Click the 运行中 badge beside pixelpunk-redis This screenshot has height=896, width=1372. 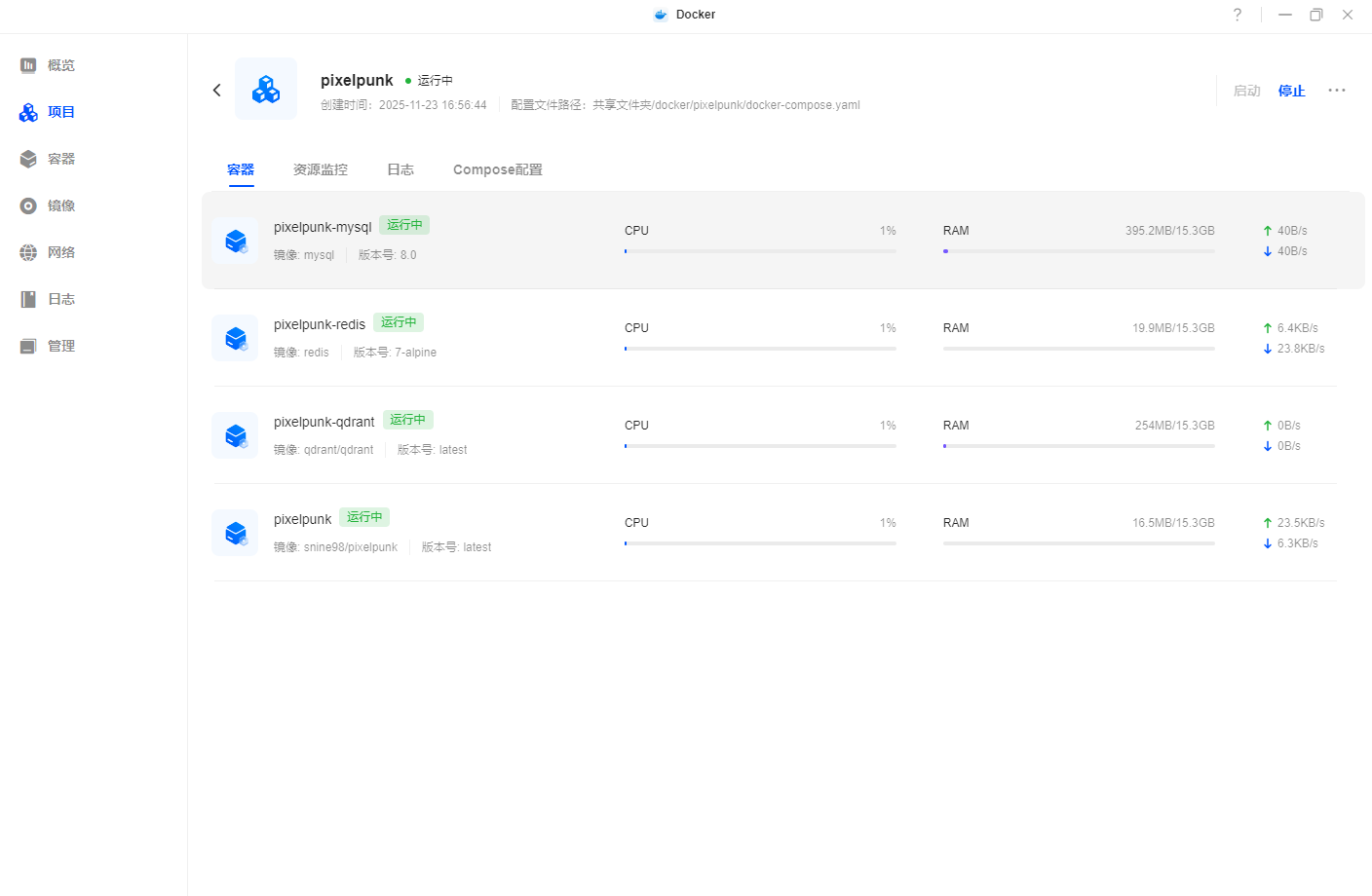tap(399, 322)
